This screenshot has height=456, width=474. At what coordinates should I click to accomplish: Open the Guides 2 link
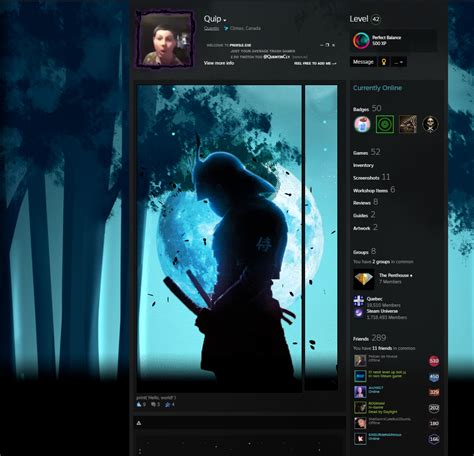(364, 215)
